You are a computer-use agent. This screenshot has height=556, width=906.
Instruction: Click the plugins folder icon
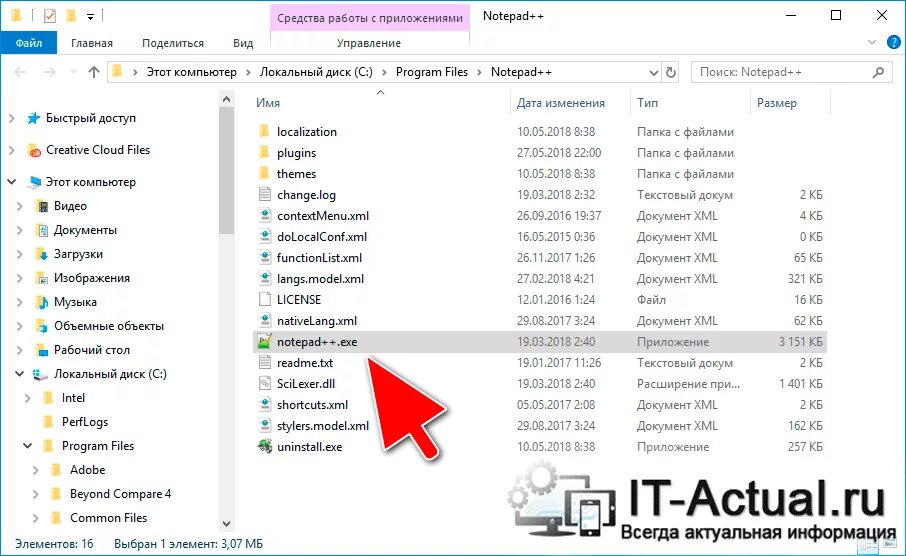[x=265, y=153]
